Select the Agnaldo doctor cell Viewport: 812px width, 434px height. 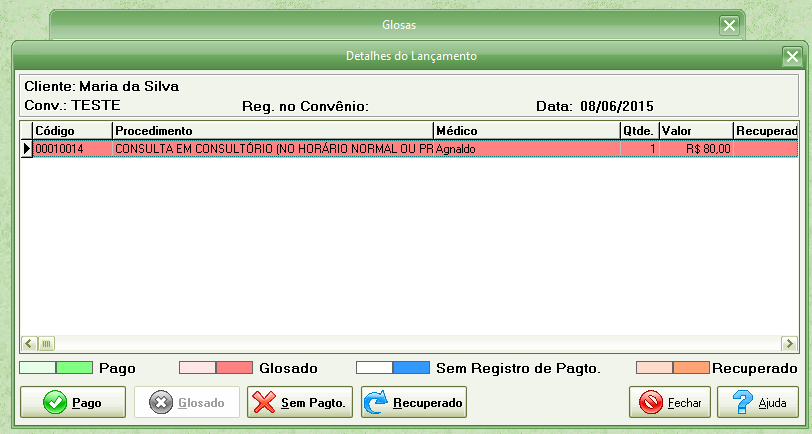tap(527, 149)
